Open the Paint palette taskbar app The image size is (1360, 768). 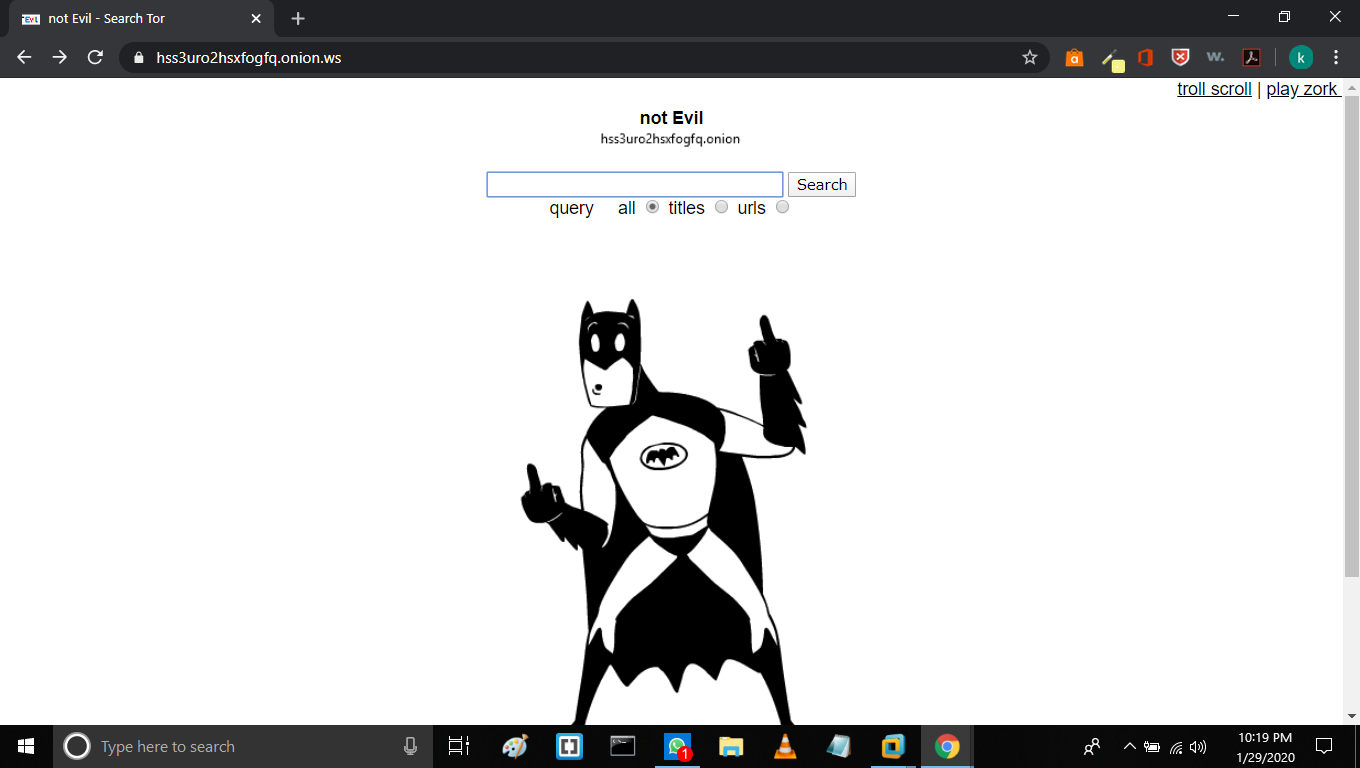[514, 746]
